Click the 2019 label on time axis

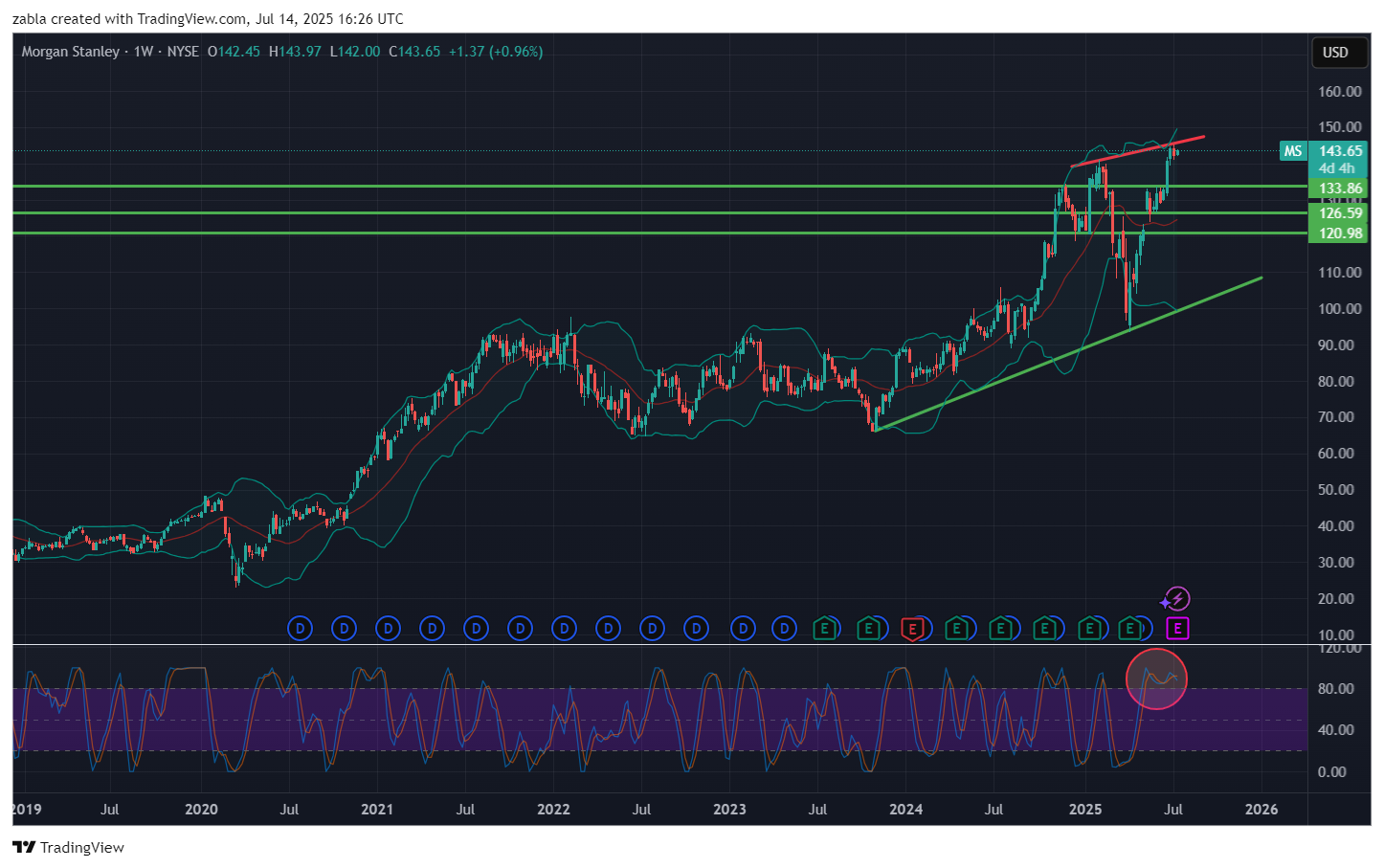27,810
